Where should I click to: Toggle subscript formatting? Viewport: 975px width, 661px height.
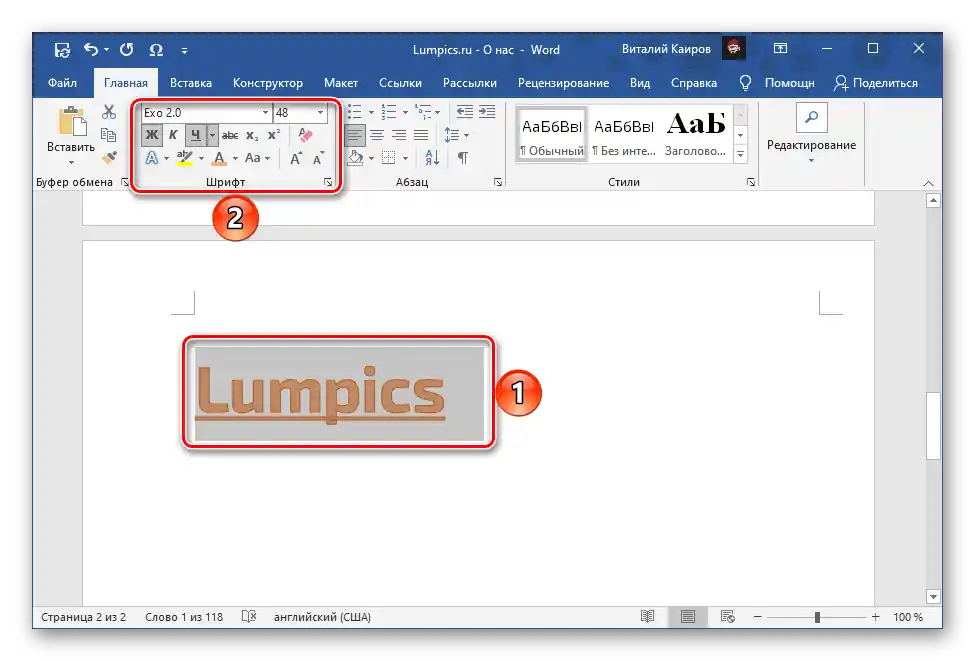(252, 136)
